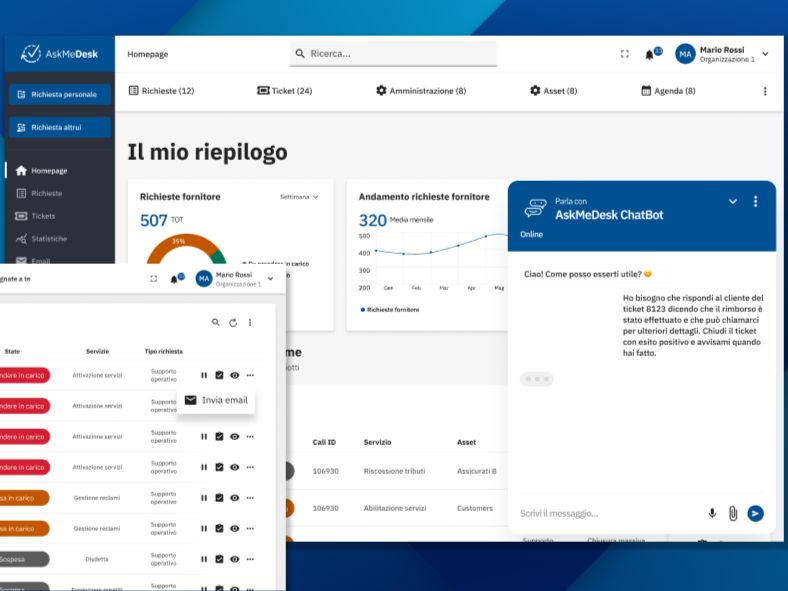The width and height of the screenshot is (788, 591).
Task: Open the Richiesta altrui button
Action: click(60, 128)
